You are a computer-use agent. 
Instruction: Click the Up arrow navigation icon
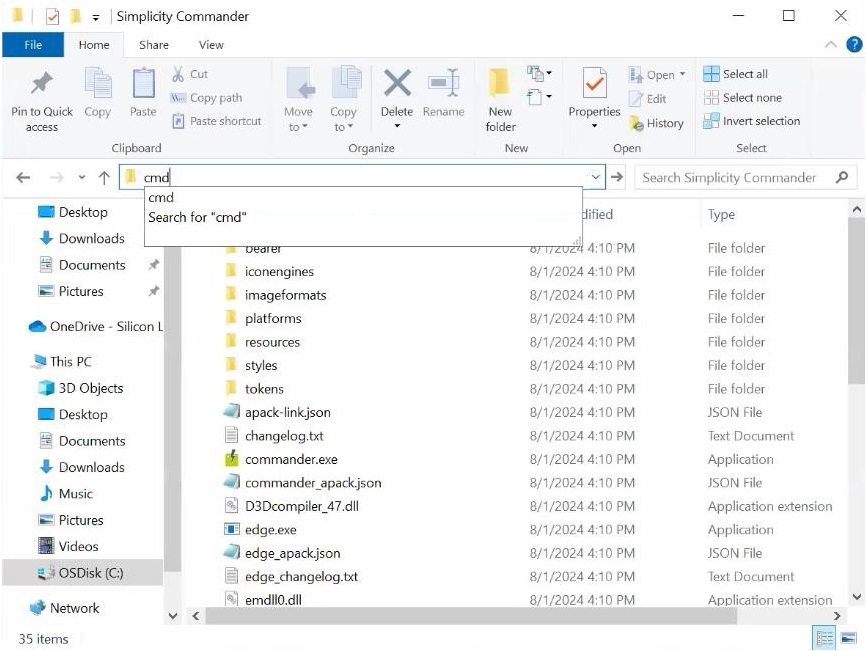click(x=104, y=178)
